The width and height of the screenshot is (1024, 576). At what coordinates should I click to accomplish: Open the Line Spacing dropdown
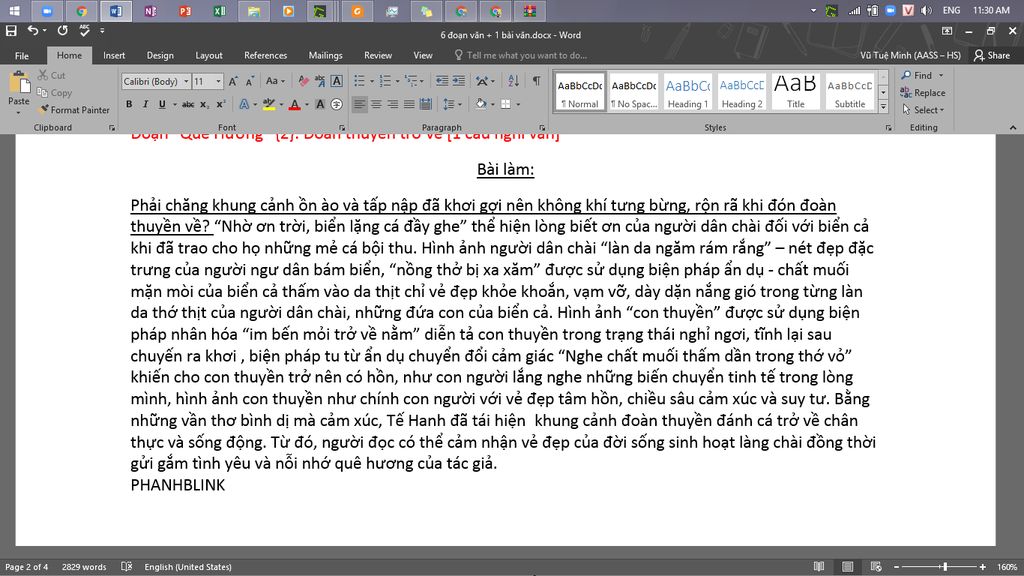tap(452, 104)
